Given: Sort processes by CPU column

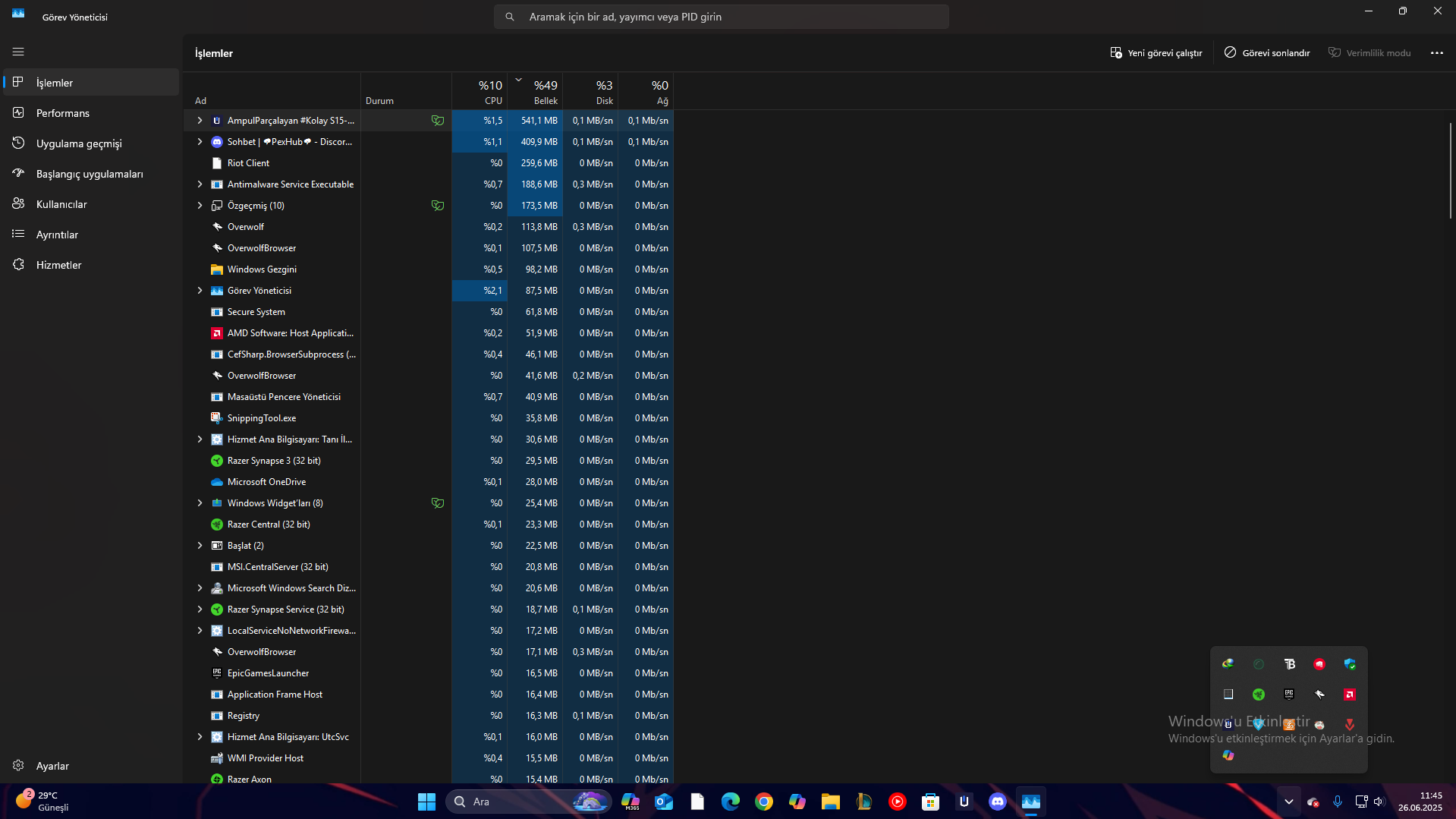Looking at the screenshot, I should pyautogui.click(x=480, y=91).
